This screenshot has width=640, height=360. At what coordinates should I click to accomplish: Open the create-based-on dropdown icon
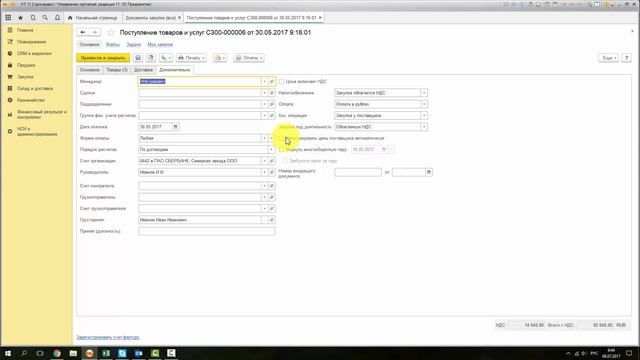pyautogui.click(x=165, y=58)
